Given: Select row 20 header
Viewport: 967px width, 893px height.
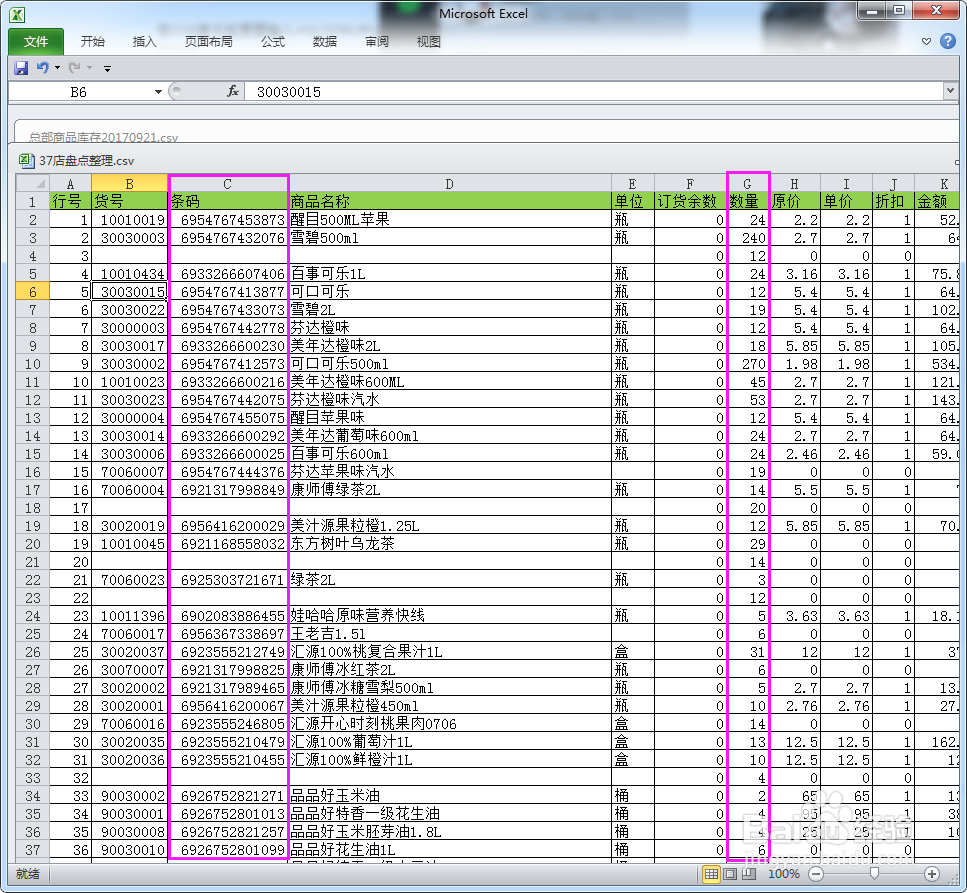Looking at the screenshot, I should (33, 544).
